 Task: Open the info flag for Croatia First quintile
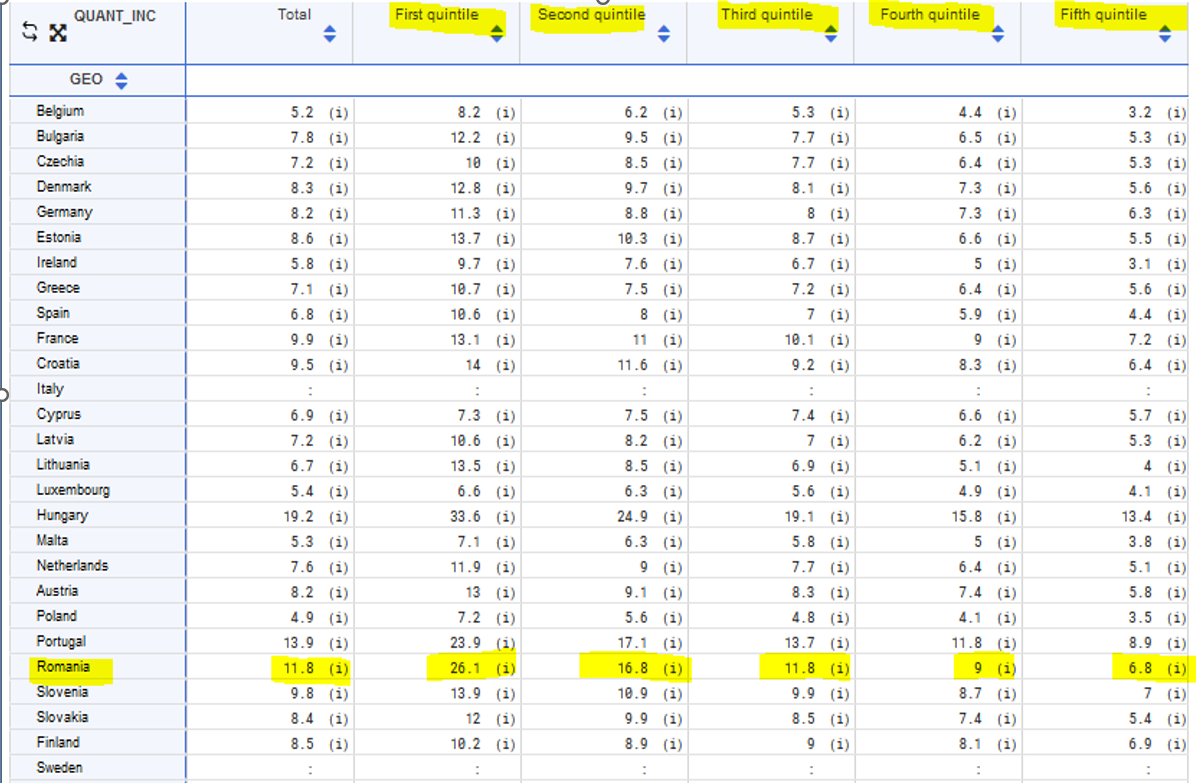[506, 365]
